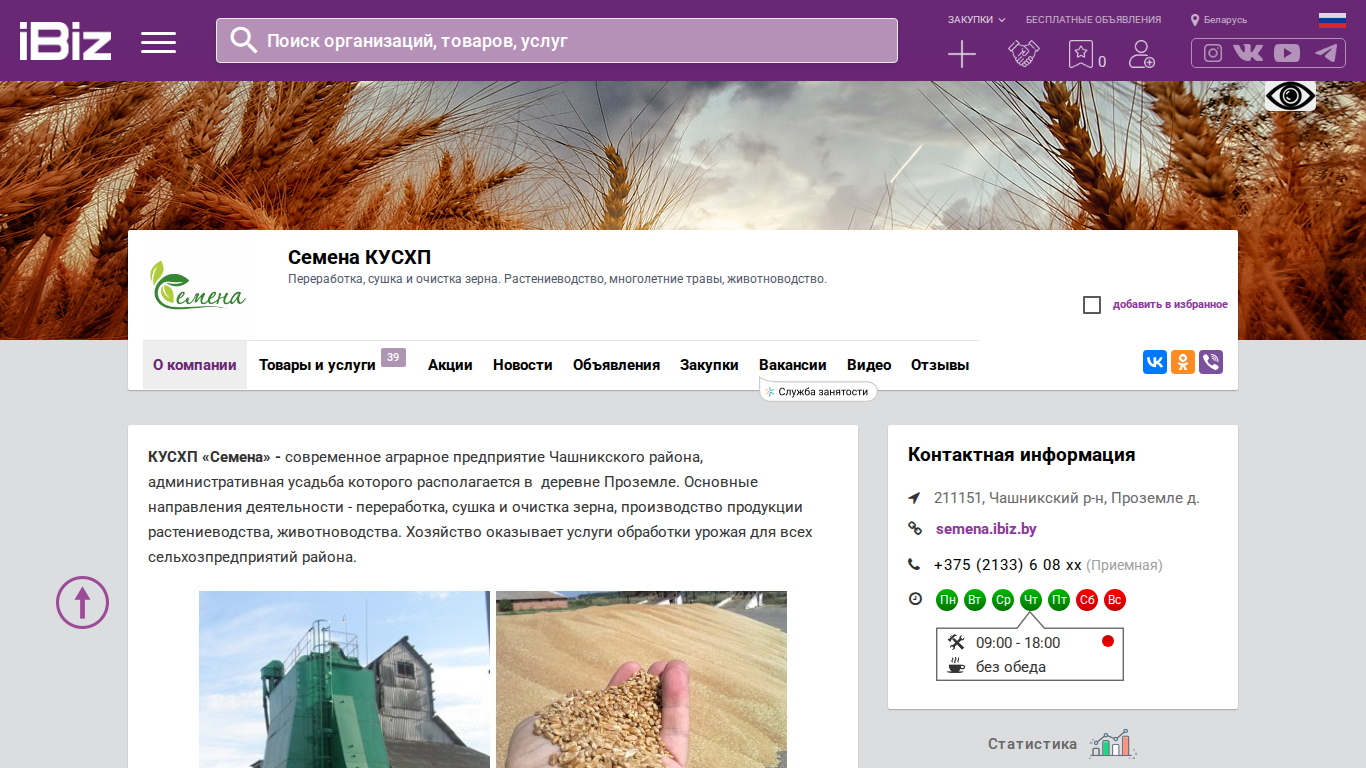Viewport: 1366px width, 768px height.
Task: Select Tuesday (Вт) schedule day
Action: pos(975,600)
